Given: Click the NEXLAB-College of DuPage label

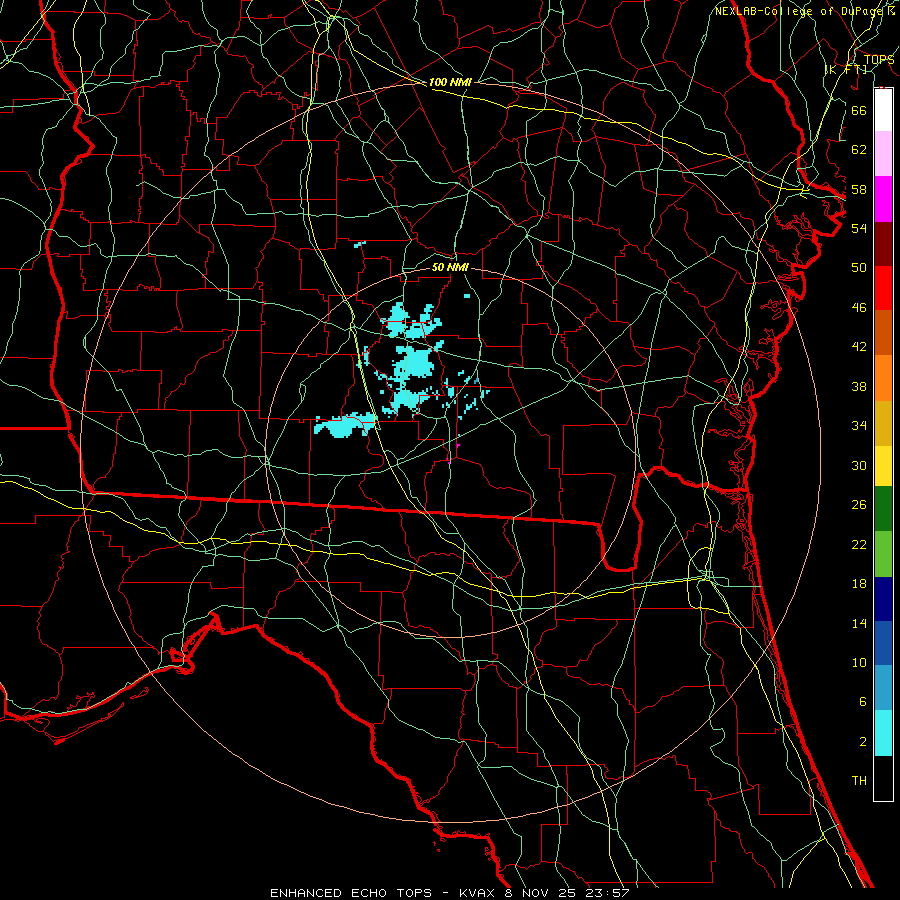Looking at the screenshot, I should tap(800, 11).
